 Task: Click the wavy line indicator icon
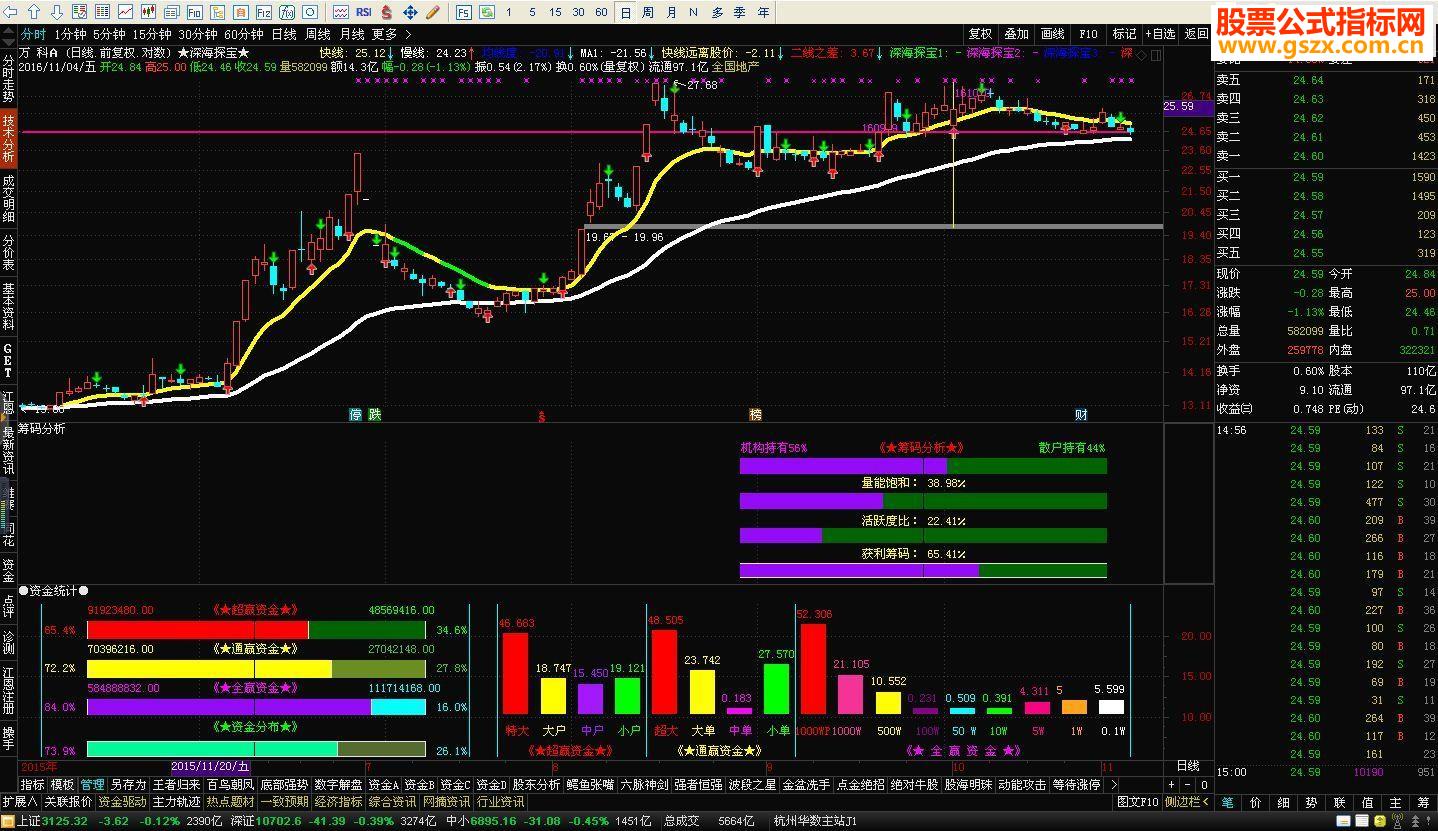tap(341, 12)
